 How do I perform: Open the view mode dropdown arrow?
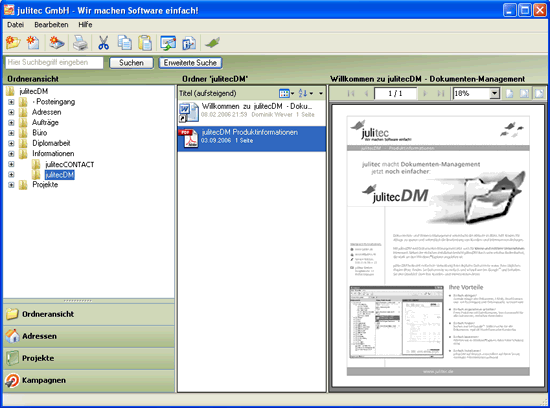pos(293,94)
